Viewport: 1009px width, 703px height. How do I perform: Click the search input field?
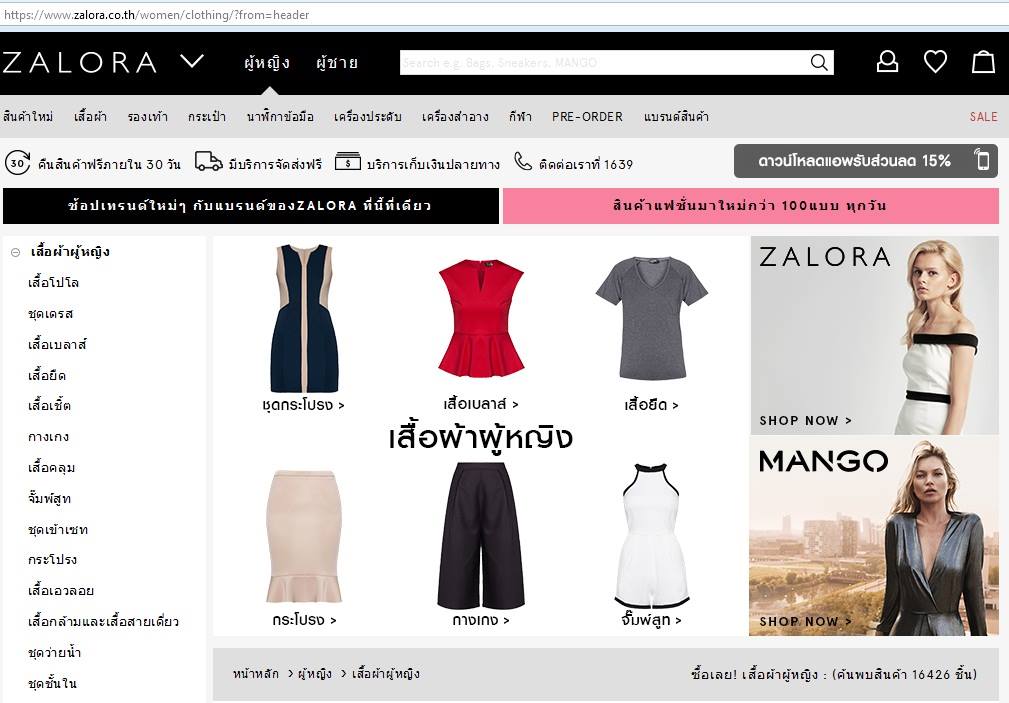pyautogui.click(x=600, y=63)
